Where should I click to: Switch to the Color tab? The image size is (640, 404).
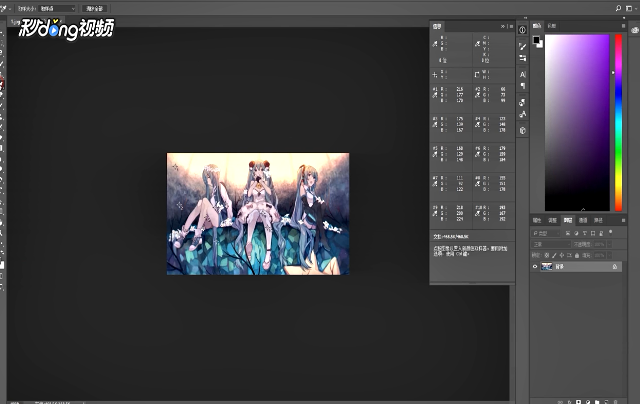click(x=537, y=26)
